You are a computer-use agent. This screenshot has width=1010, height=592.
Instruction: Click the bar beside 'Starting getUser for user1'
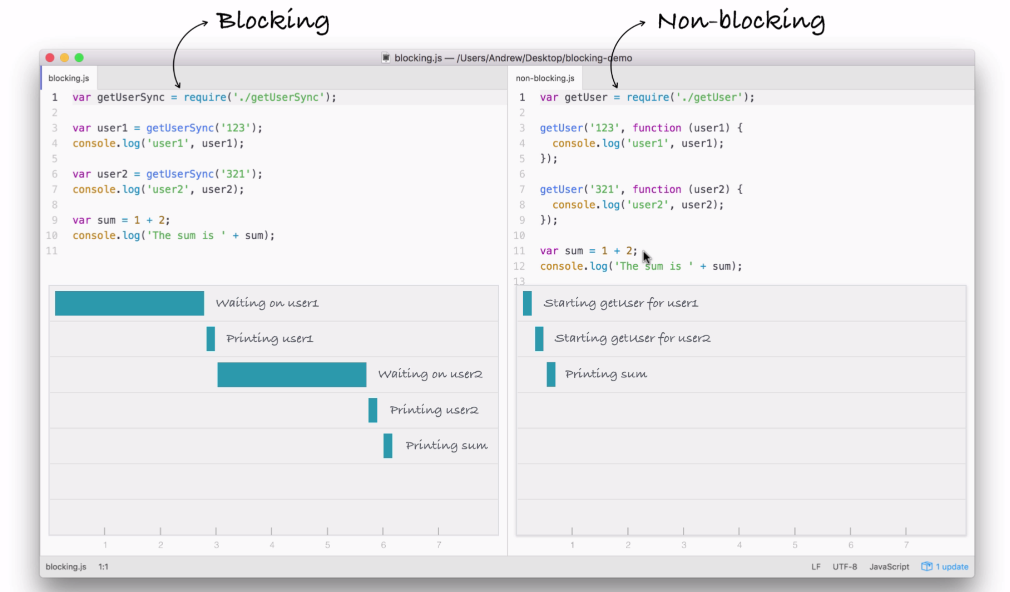(x=528, y=303)
